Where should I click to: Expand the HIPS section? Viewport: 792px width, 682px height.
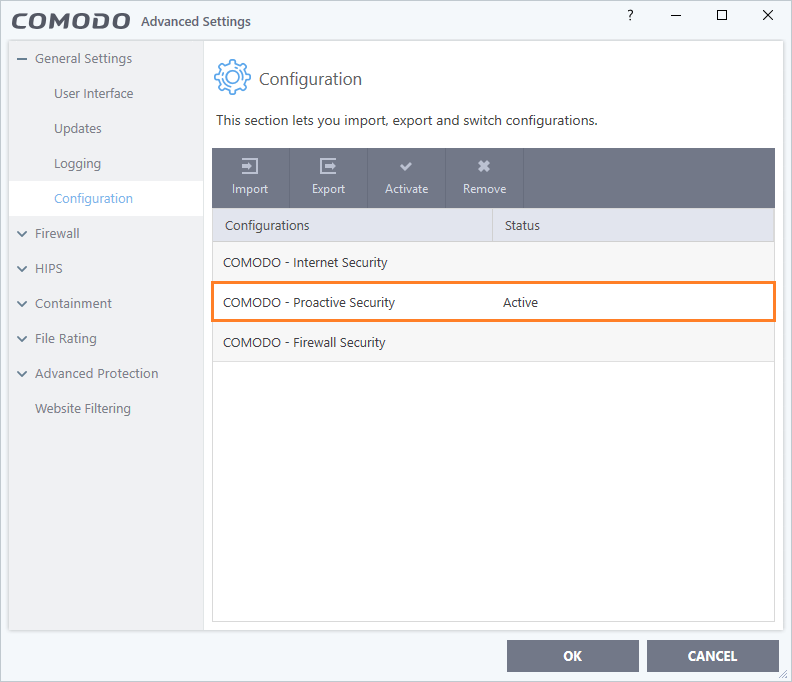[22, 269]
